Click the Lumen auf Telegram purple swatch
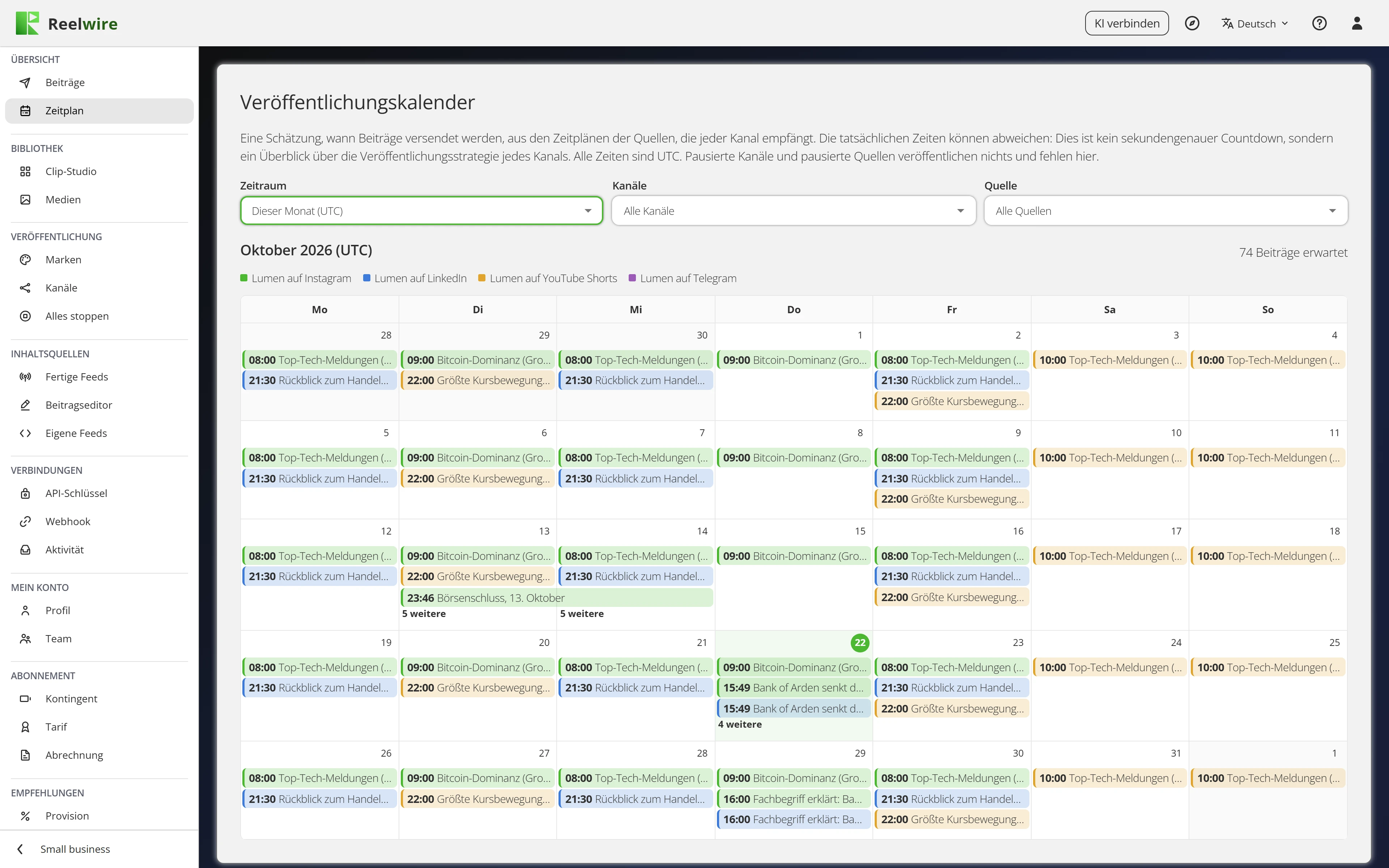This screenshot has height=868, width=1389. point(633,278)
